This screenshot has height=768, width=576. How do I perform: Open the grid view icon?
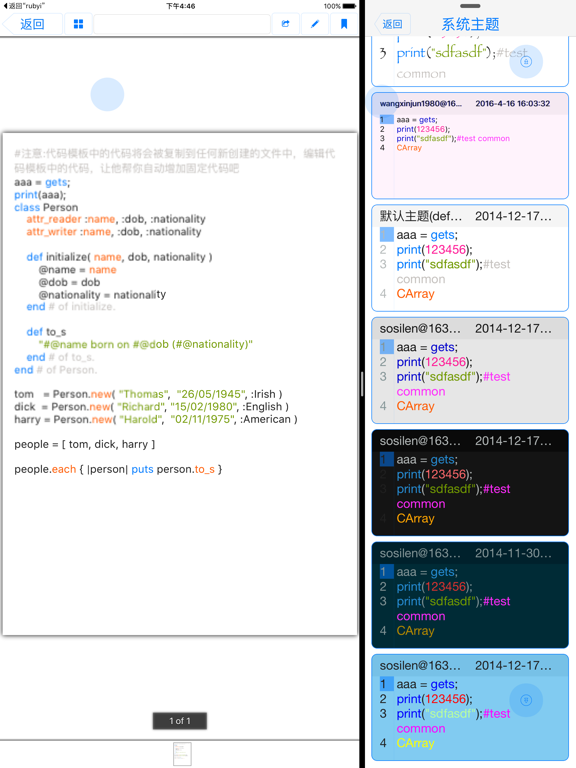point(78,24)
